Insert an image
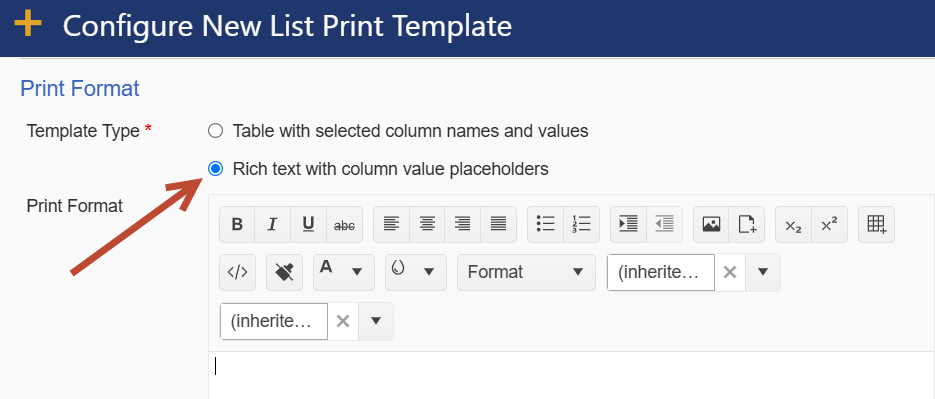The height and width of the screenshot is (399, 935). [x=711, y=224]
